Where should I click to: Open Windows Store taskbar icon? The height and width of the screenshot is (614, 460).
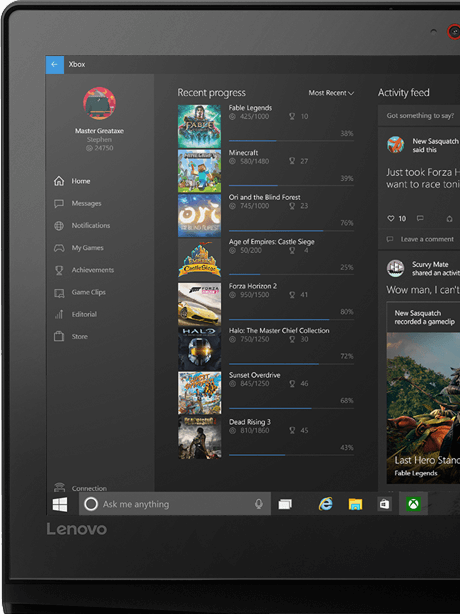(384, 504)
